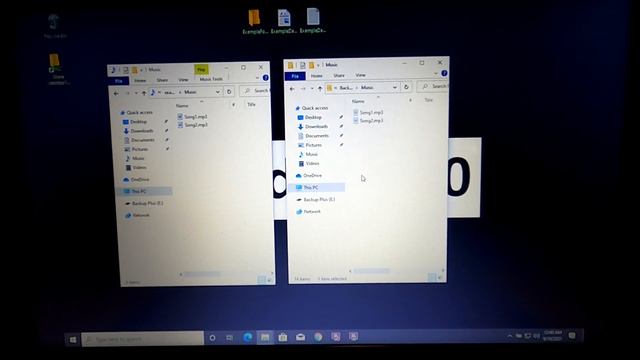
Task: Select Song2.mp3 in Backup Music window
Action: pos(368,121)
